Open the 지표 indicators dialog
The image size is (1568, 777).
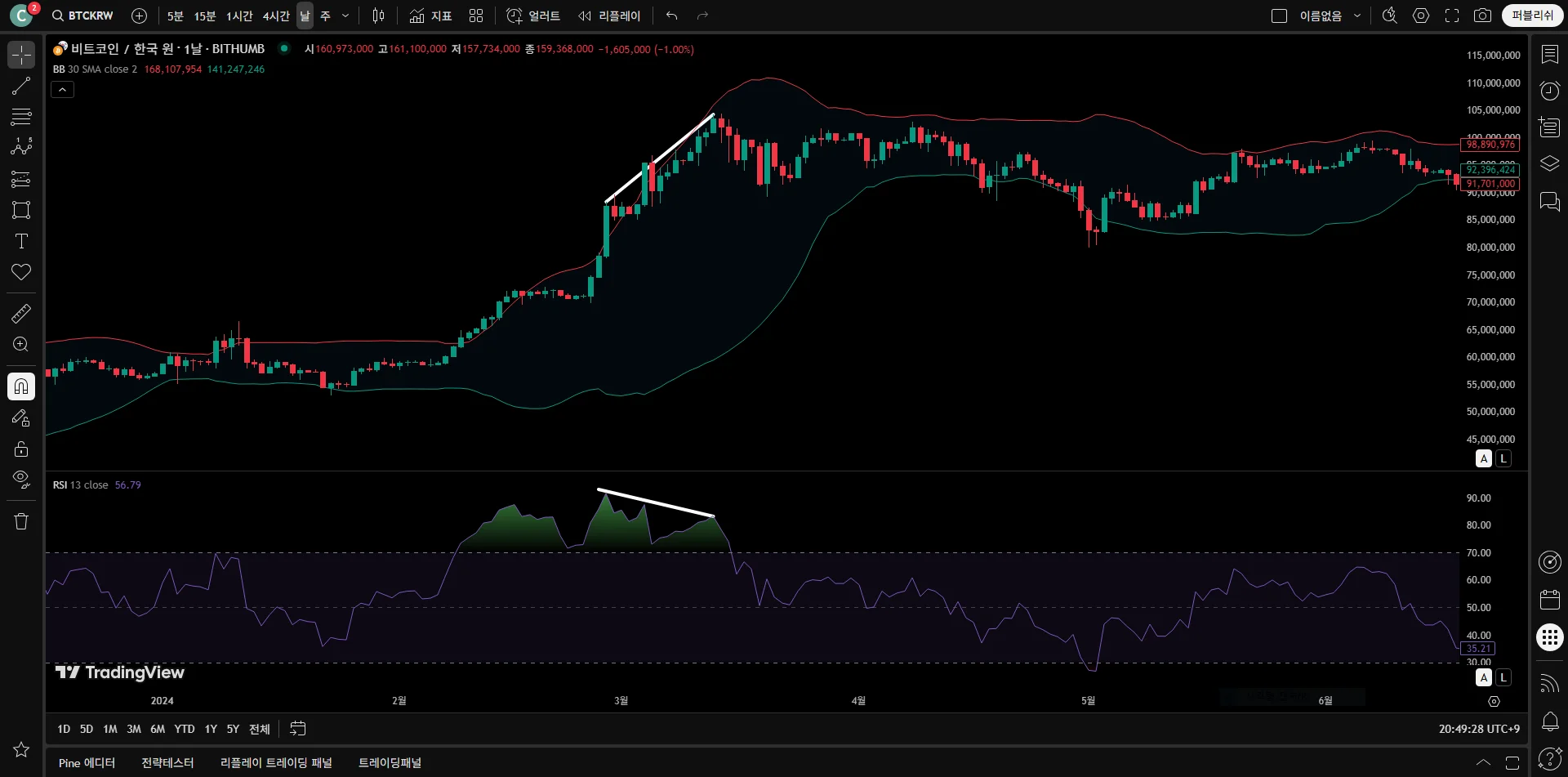(430, 16)
